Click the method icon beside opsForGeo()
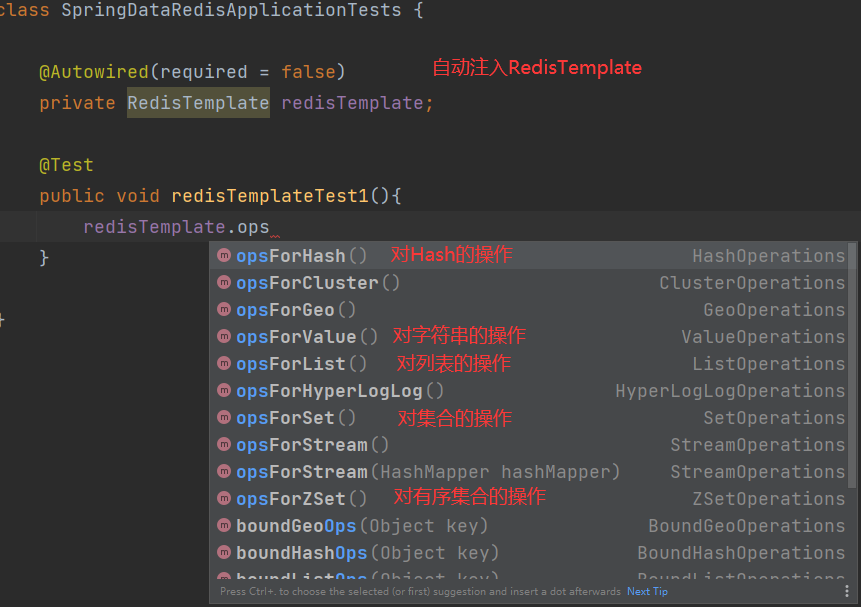 point(223,309)
